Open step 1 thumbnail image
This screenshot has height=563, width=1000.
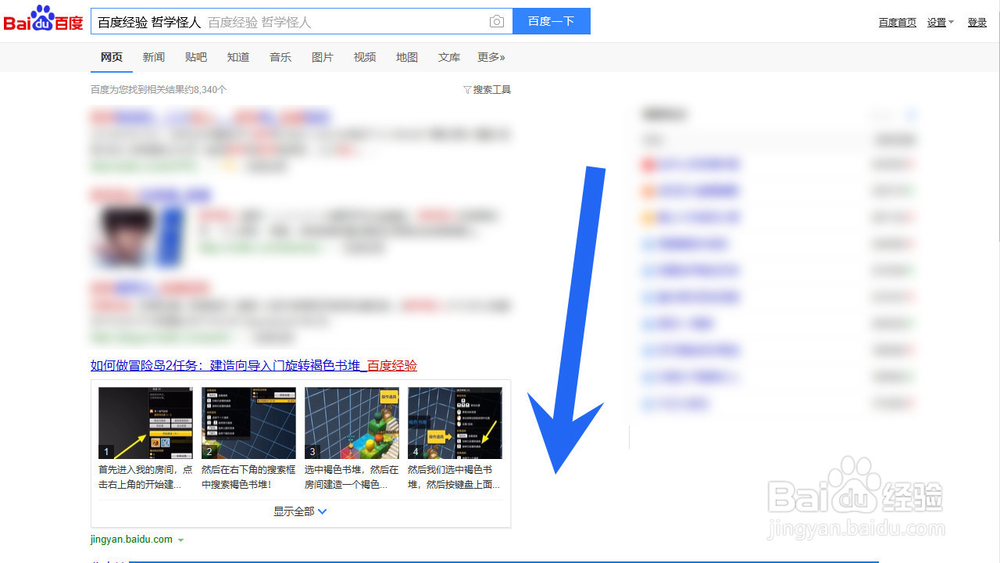click(x=145, y=423)
